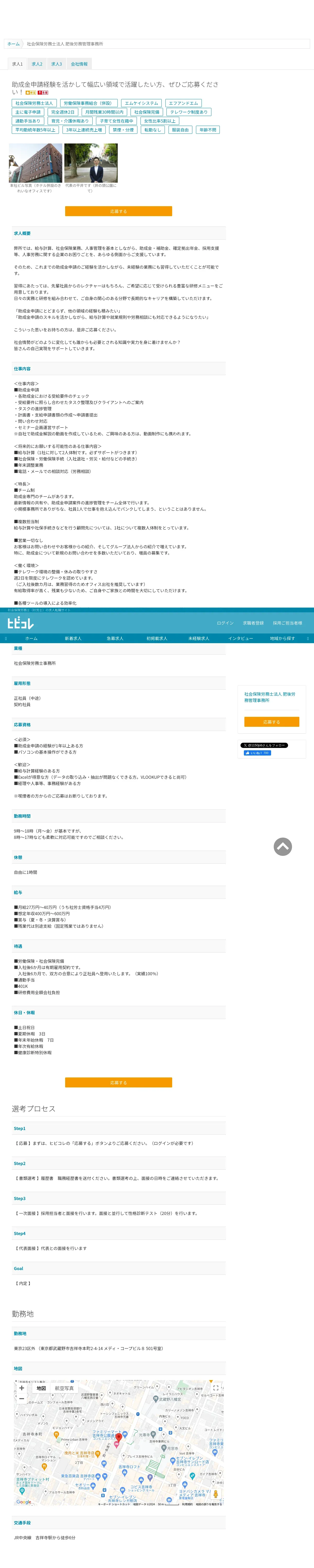The image size is (314, 1568).
Task: Select the 月間残業30時間以内 tag
Action: point(104,112)
